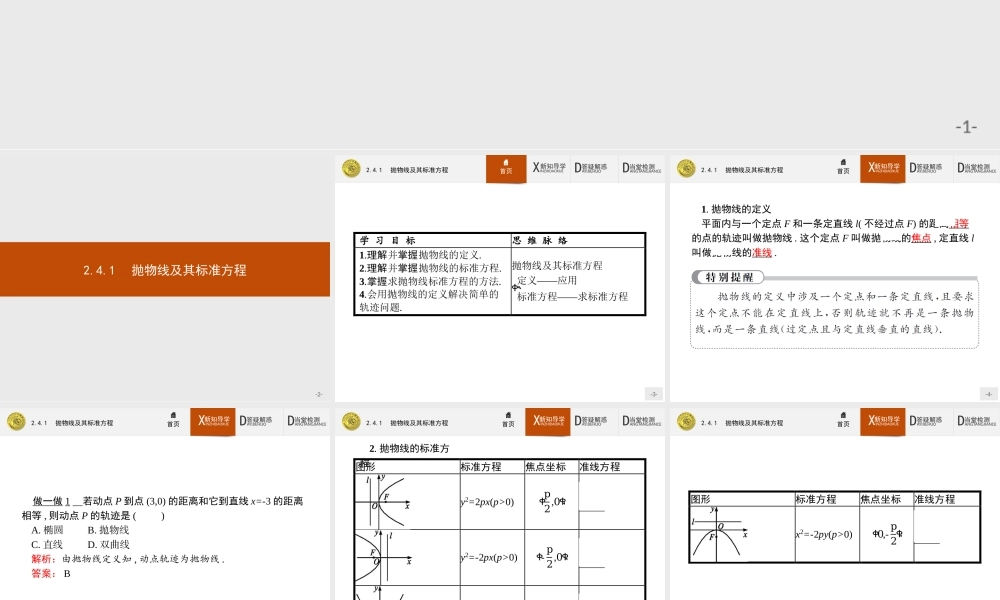
Task: Click the 首页 home icon on the 做一做 slide
Action: (x=173, y=420)
